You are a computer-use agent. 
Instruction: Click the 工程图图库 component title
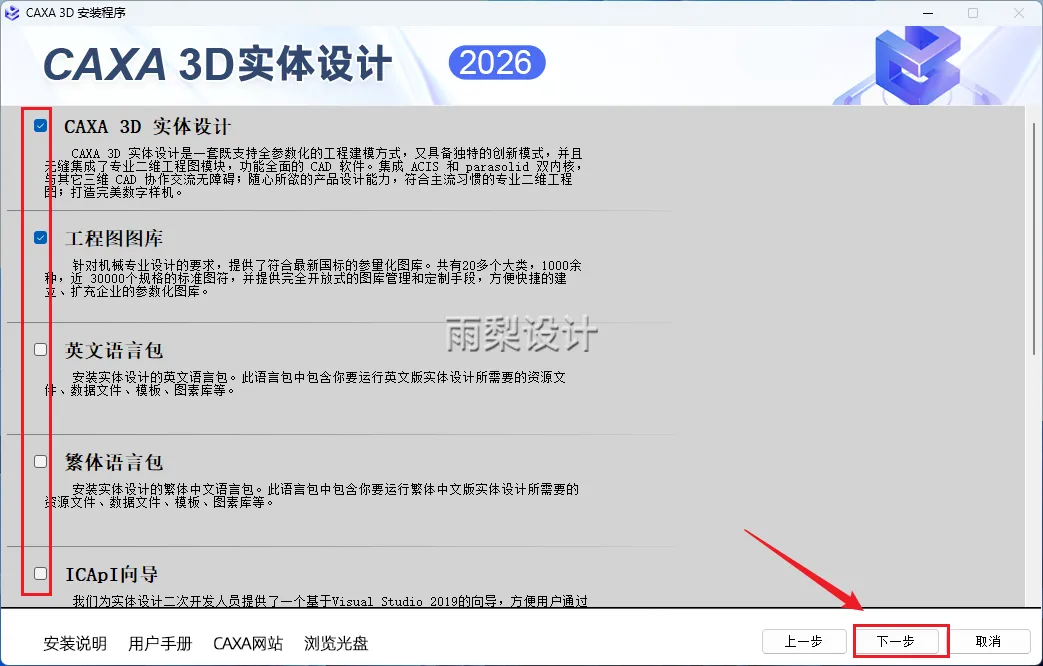pos(114,238)
